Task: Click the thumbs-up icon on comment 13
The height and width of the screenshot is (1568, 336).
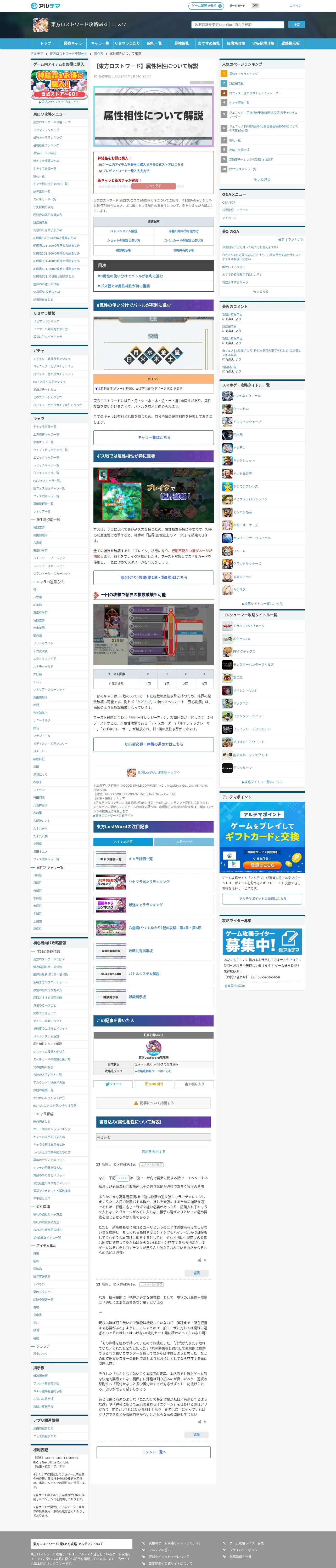Action: click(x=199, y=1260)
